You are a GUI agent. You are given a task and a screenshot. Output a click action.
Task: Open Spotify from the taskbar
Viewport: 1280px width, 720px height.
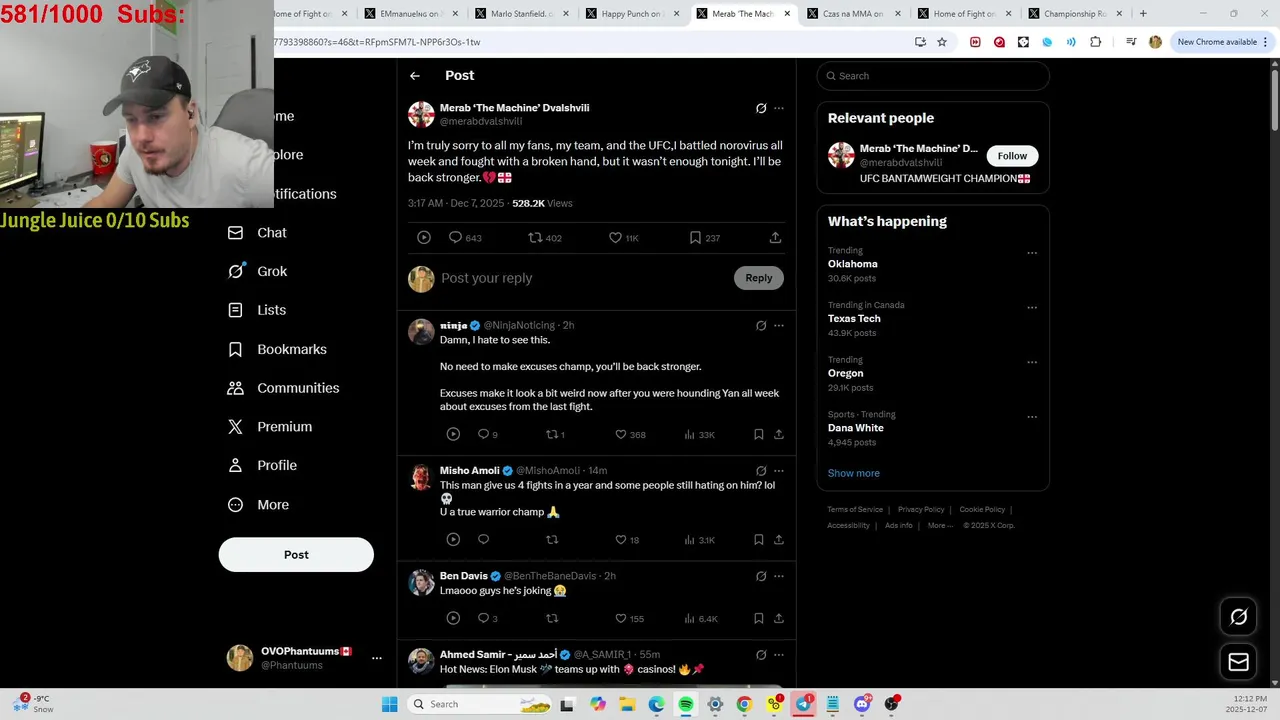[686, 704]
